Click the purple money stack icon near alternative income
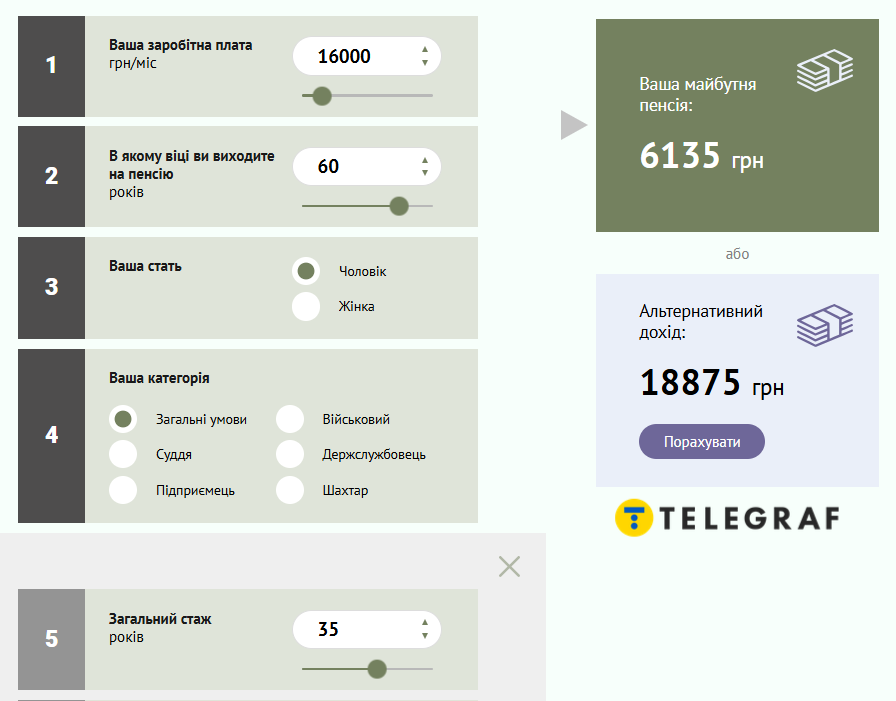The width and height of the screenshot is (896, 701). (825, 325)
